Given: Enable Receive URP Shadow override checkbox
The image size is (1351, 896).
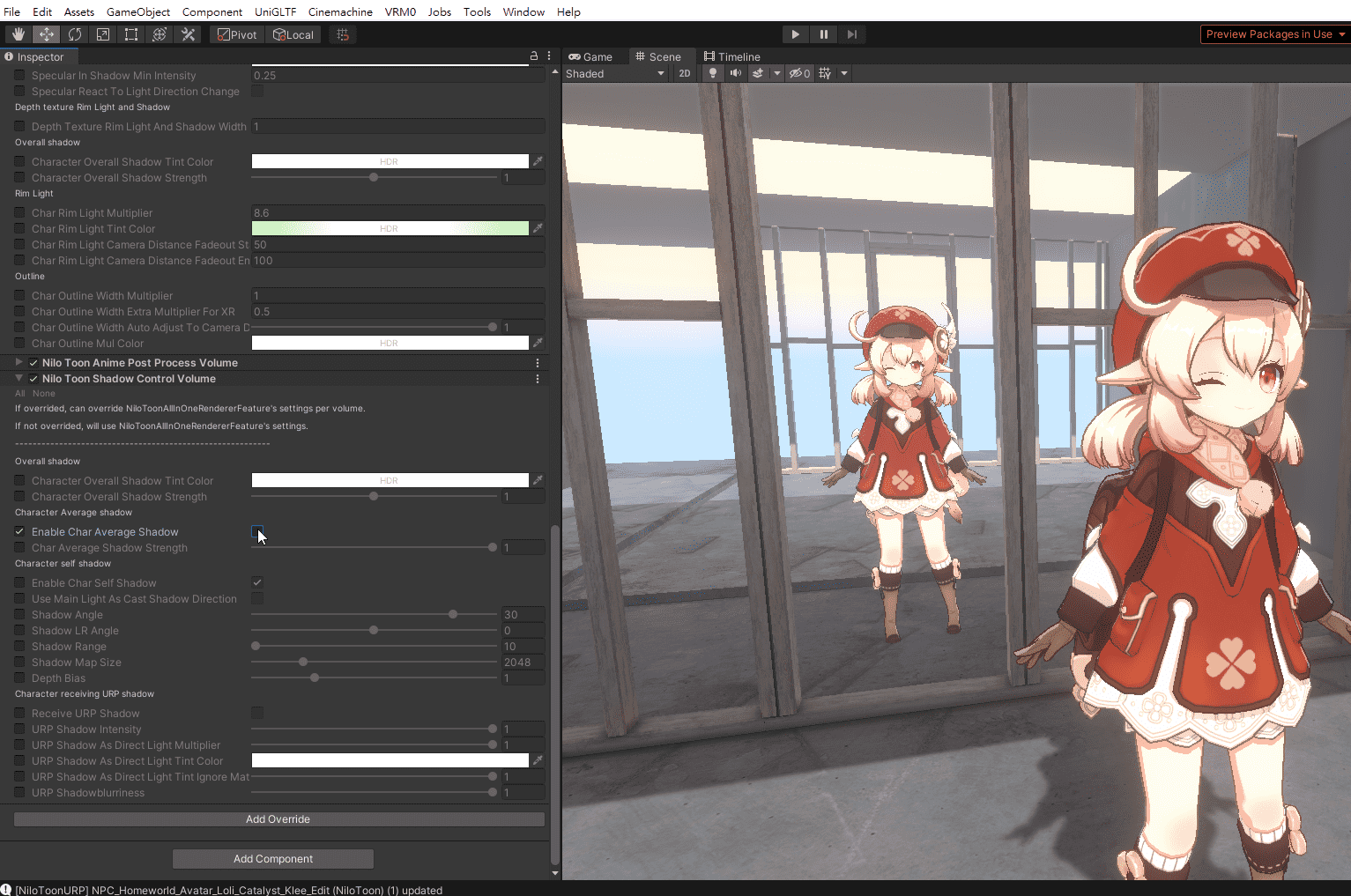Looking at the screenshot, I should 19,713.
